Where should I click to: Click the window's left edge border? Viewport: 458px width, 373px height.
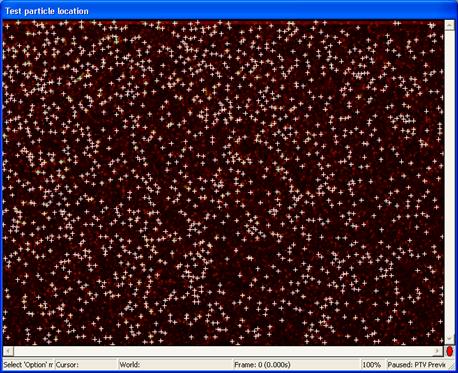[x=1, y=187]
